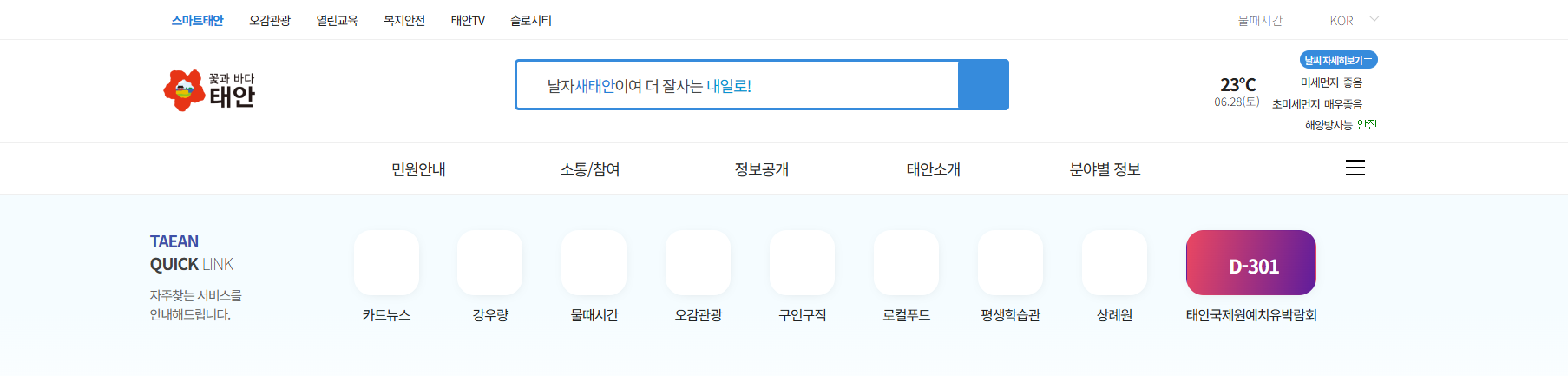Go to 오감관광 top link
1568x376 pixels.
270,20
